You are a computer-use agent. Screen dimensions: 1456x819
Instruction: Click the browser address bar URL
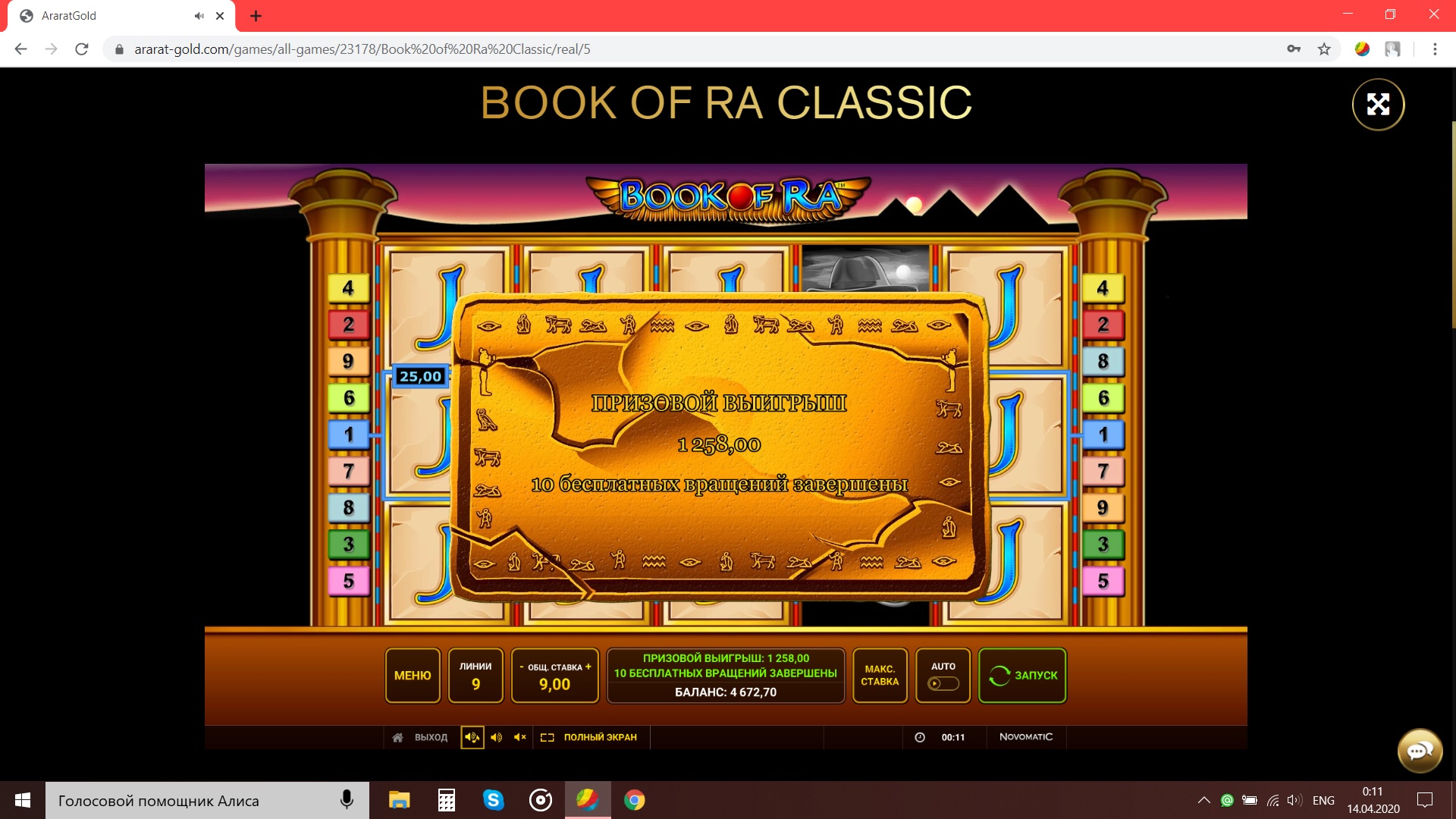pyautogui.click(x=362, y=49)
